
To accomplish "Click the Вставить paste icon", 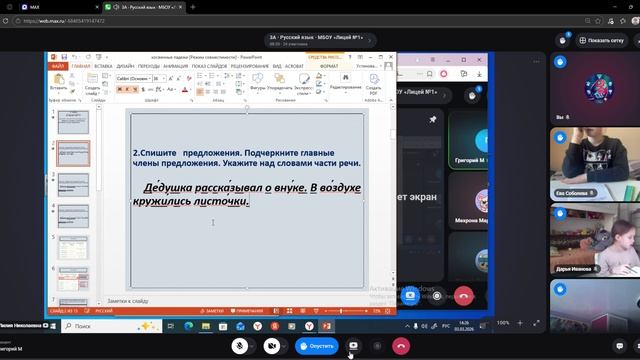I will pos(59,80).
